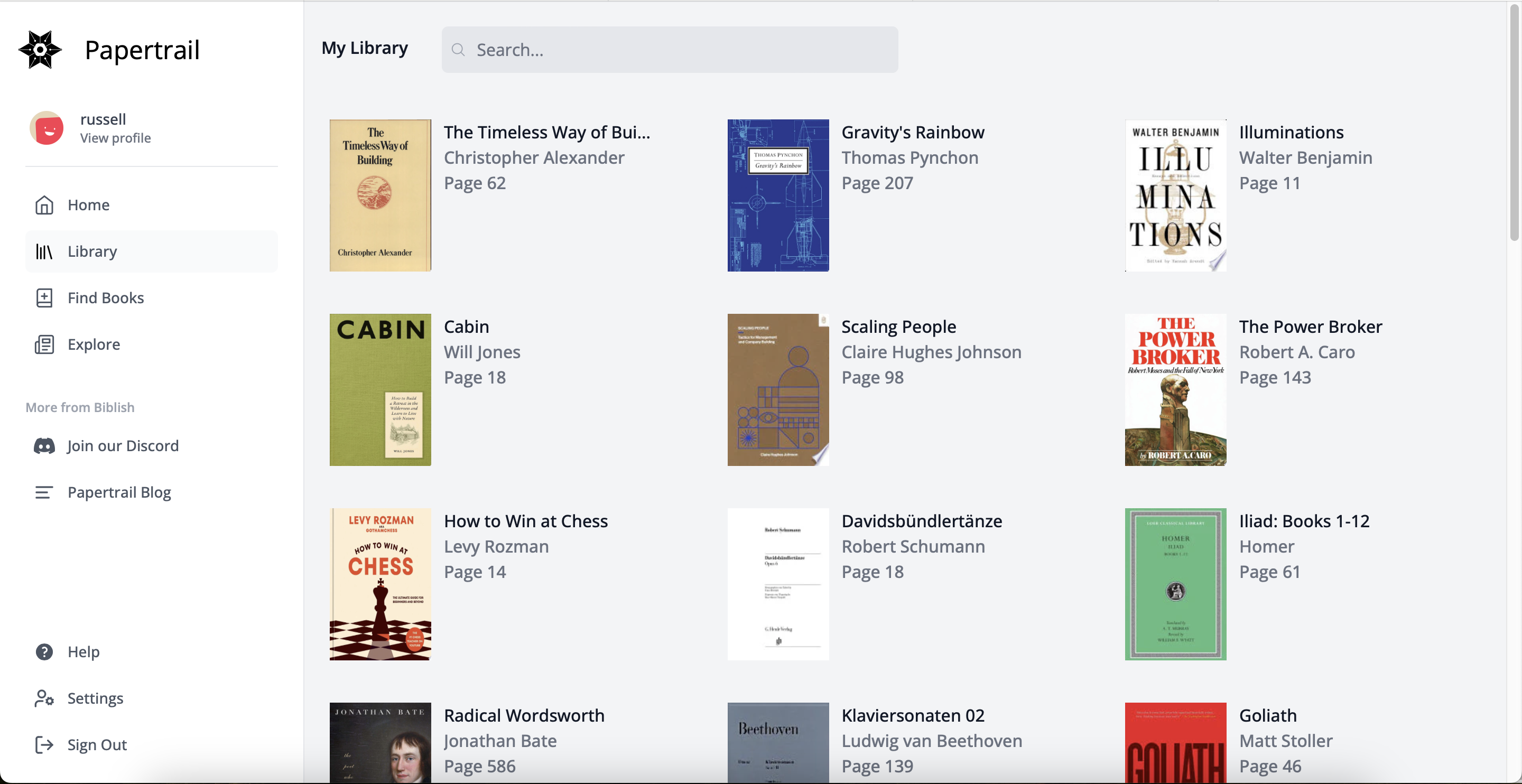1522x784 pixels.
Task: Click the Papertrail Blog lines icon
Action: pyautogui.click(x=44, y=492)
